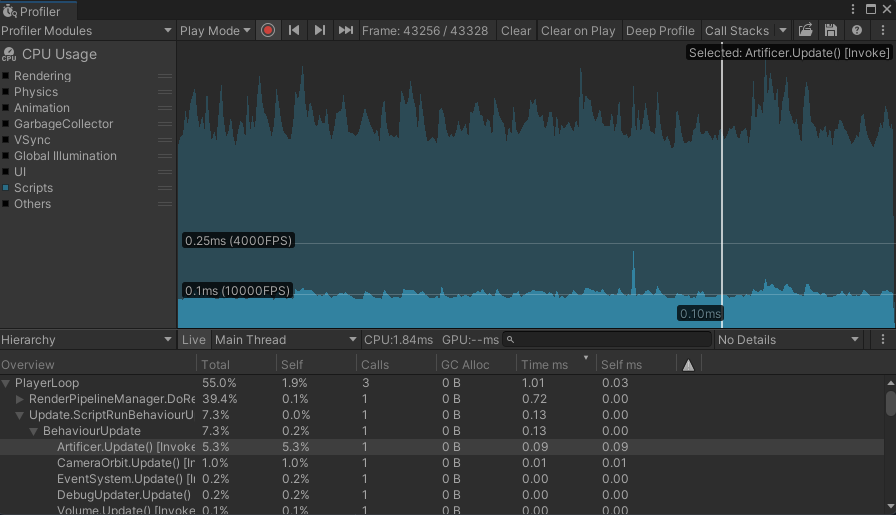The height and width of the screenshot is (515, 896).
Task: Save profiler data with the disk icon
Action: tap(830, 30)
